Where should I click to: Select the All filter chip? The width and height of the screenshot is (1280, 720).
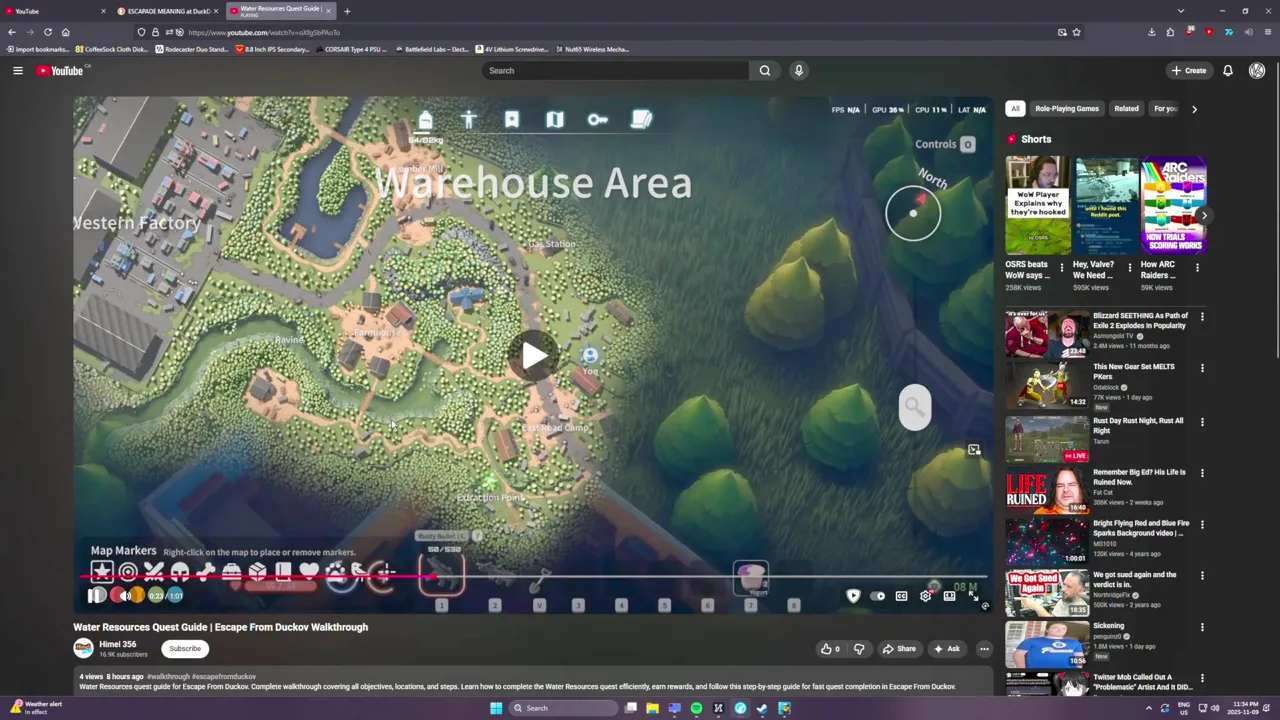[x=1015, y=109]
